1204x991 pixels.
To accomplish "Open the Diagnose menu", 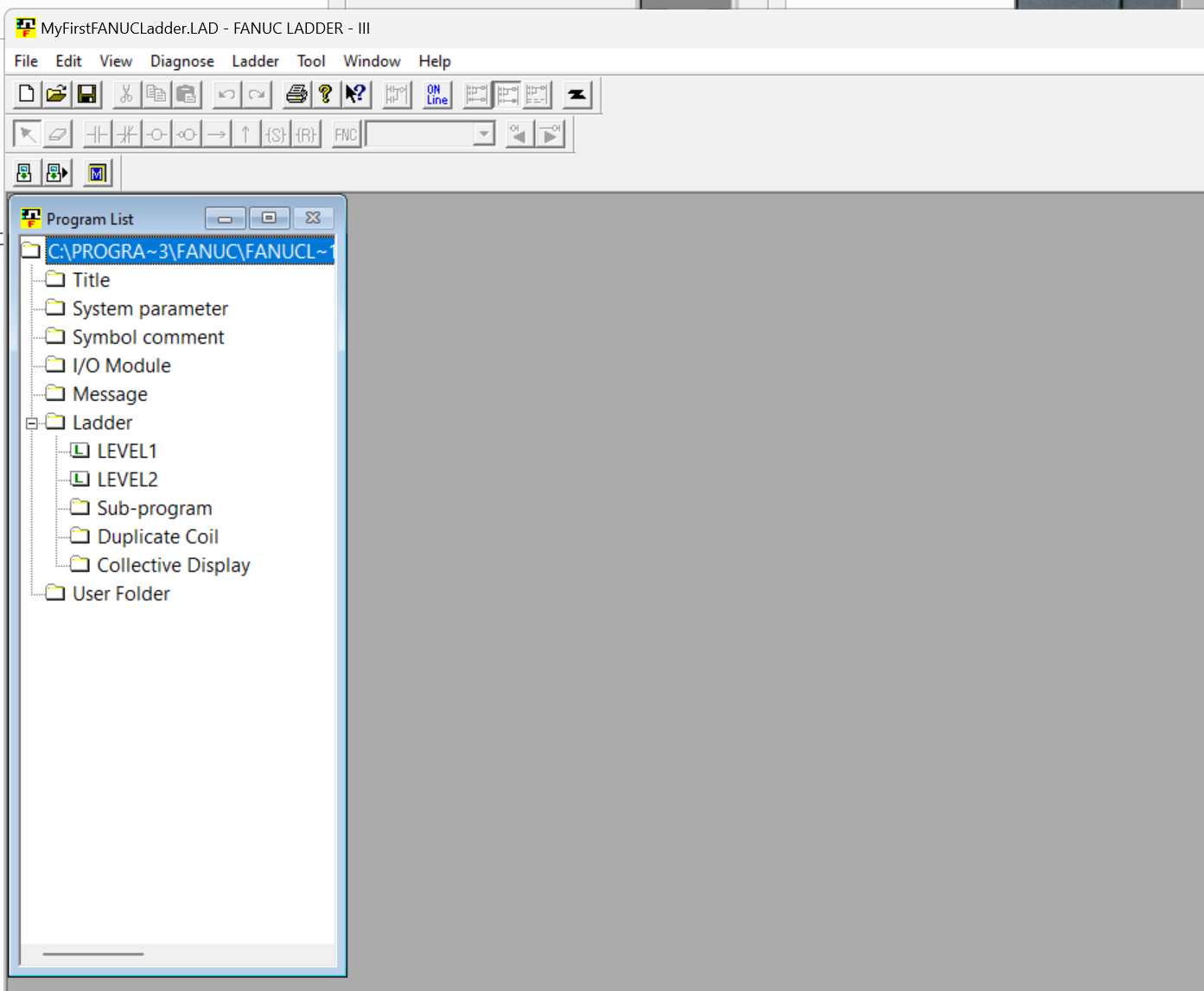I will (182, 61).
